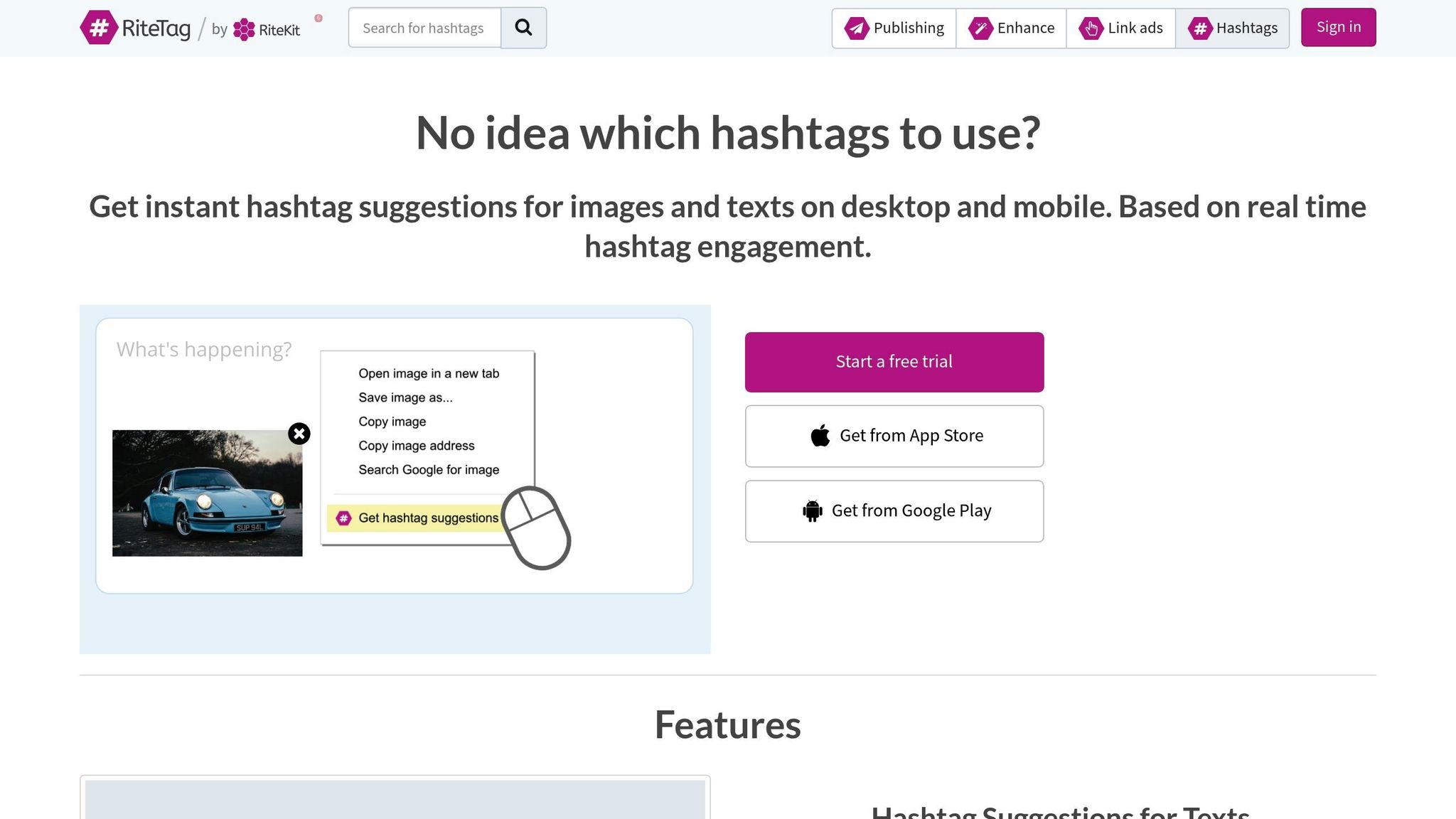The width and height of the screenshot is (1456, 819).
Task: Click the Hashtags nav hashtag icon
Action: coord(1199,28)
